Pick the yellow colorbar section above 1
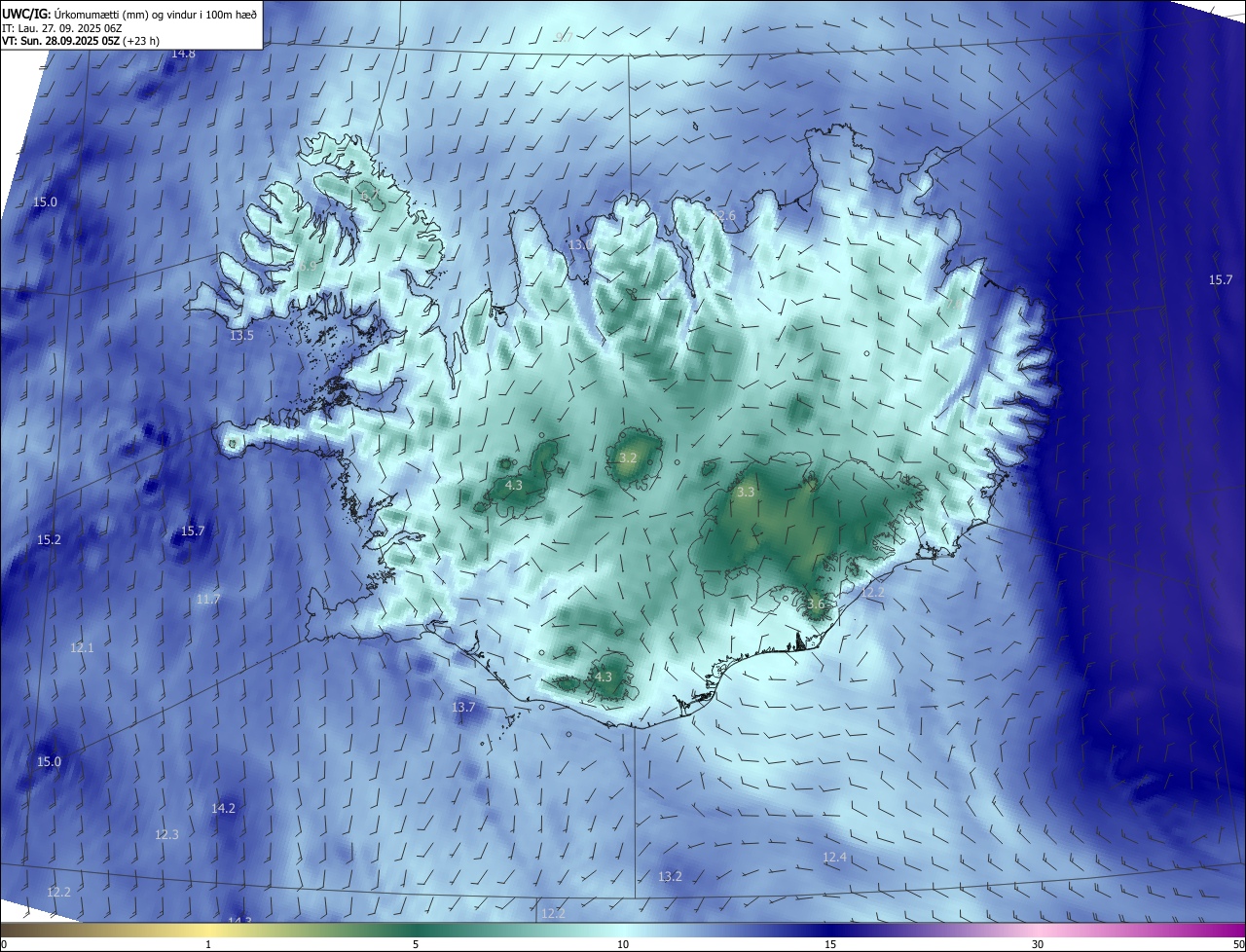Screen dimensions: 1246x952 click(208, 930)
